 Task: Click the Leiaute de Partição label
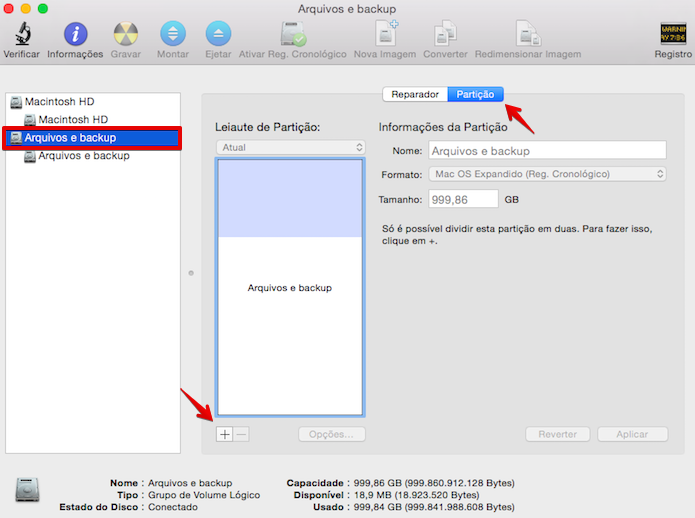[268, 127]
